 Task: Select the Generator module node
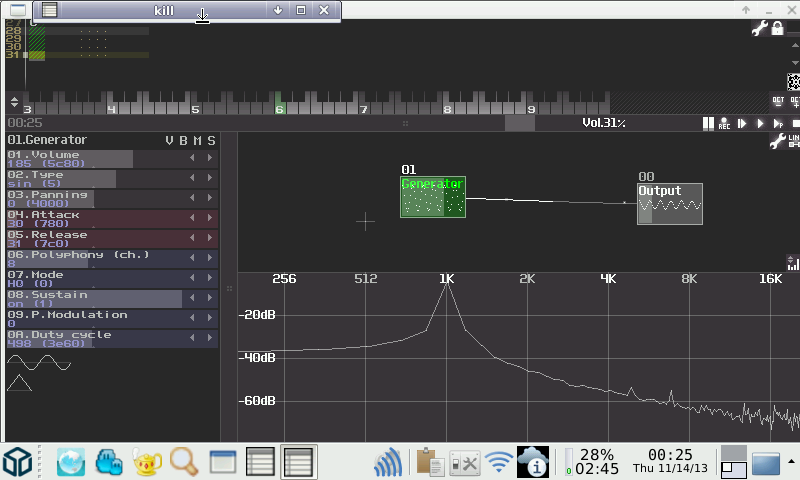(x=432, y=197)
